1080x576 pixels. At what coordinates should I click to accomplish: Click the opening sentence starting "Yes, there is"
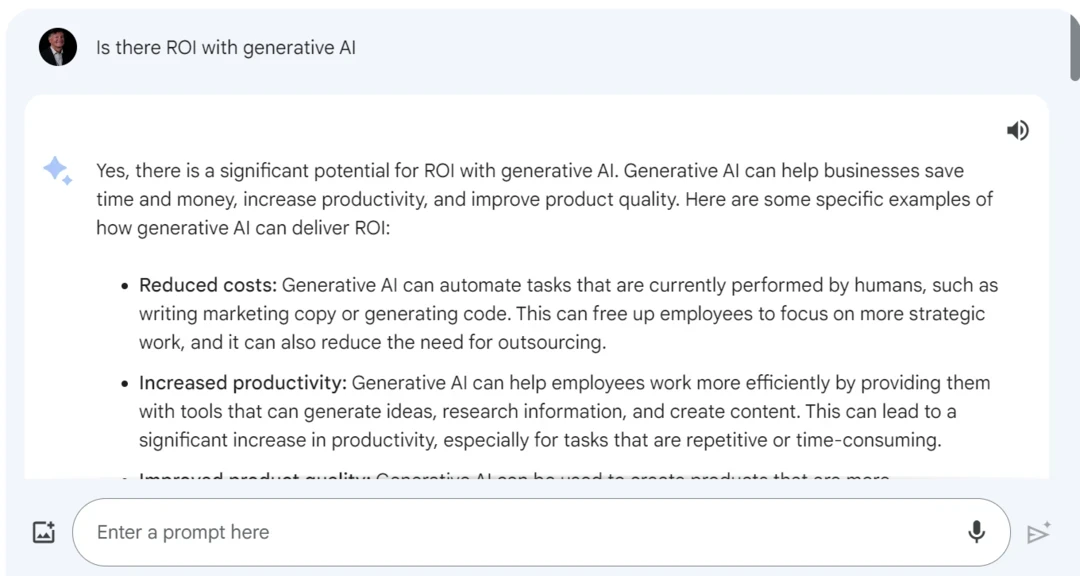[350, 171]
